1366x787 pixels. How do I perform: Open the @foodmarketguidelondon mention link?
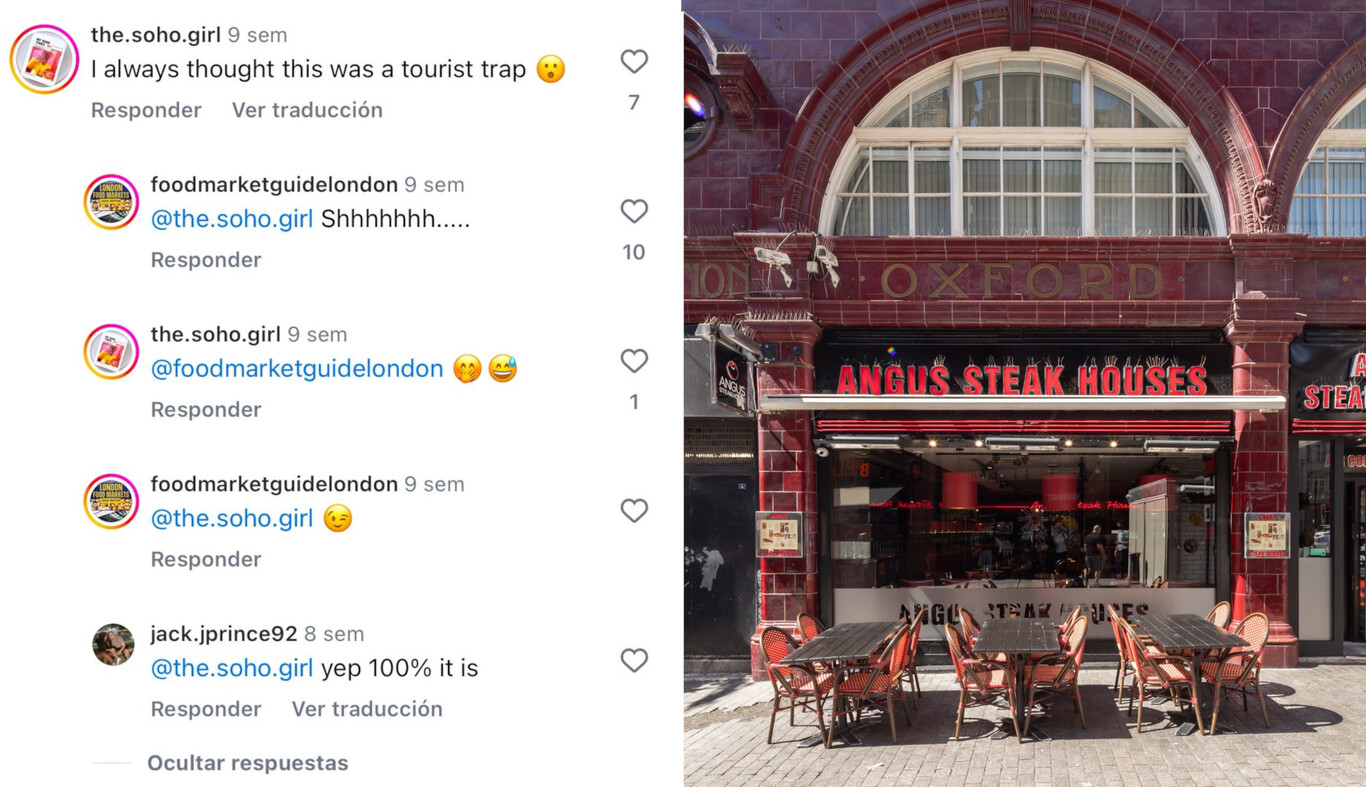tap(297, 369)
